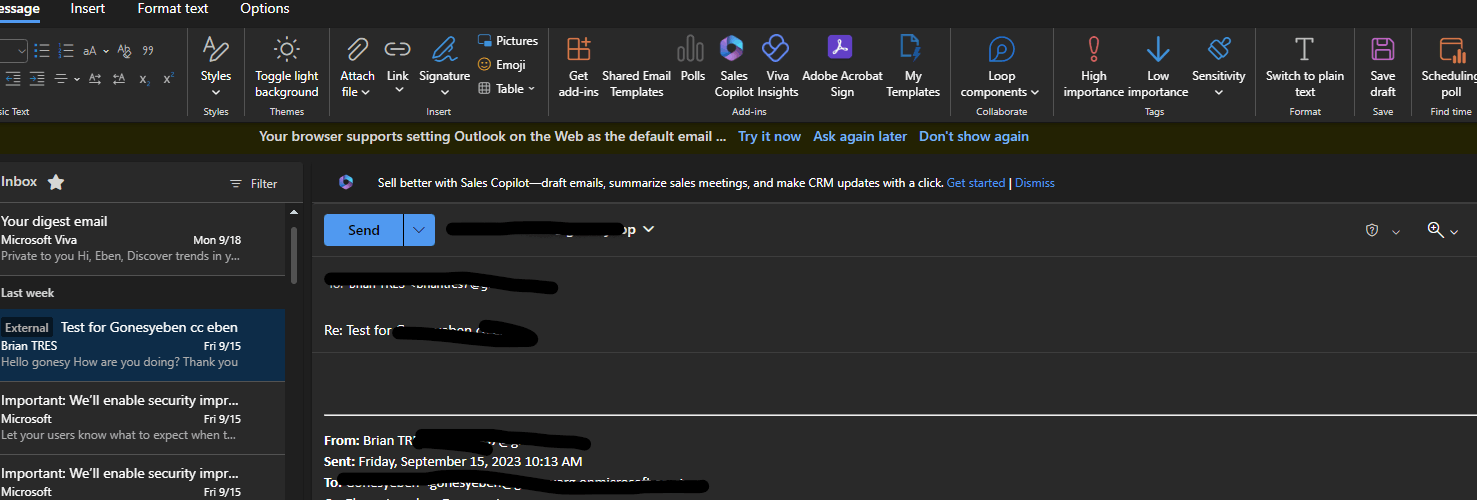1477x500 pixels.
Task: Insert a bulleted list
Action: [x=42, y=50]
